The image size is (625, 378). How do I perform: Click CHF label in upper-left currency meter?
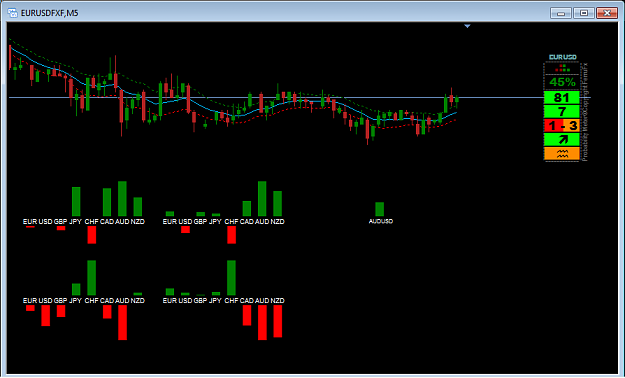(91, 222)
